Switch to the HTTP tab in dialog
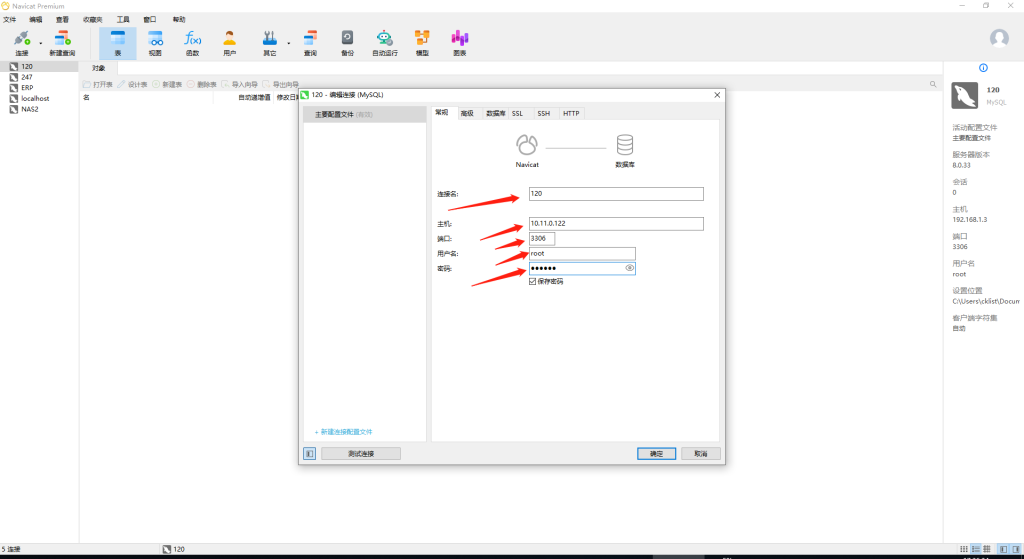The height and width of the screenshot is (559, 1024). tap(571, 114)
